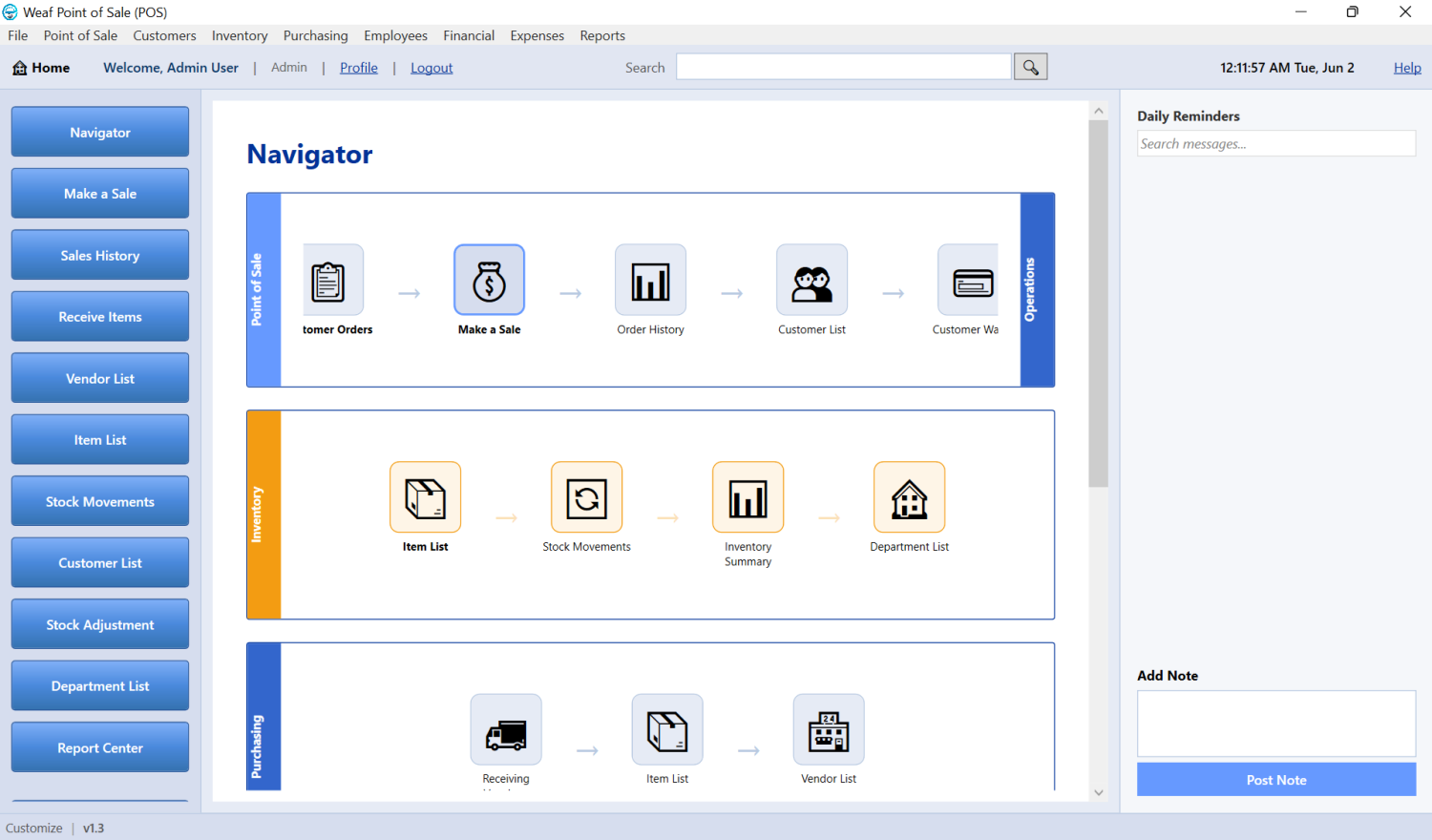Screen dimensions: 1432x840
Task: Open the Help link
Action: (1407, 68)
